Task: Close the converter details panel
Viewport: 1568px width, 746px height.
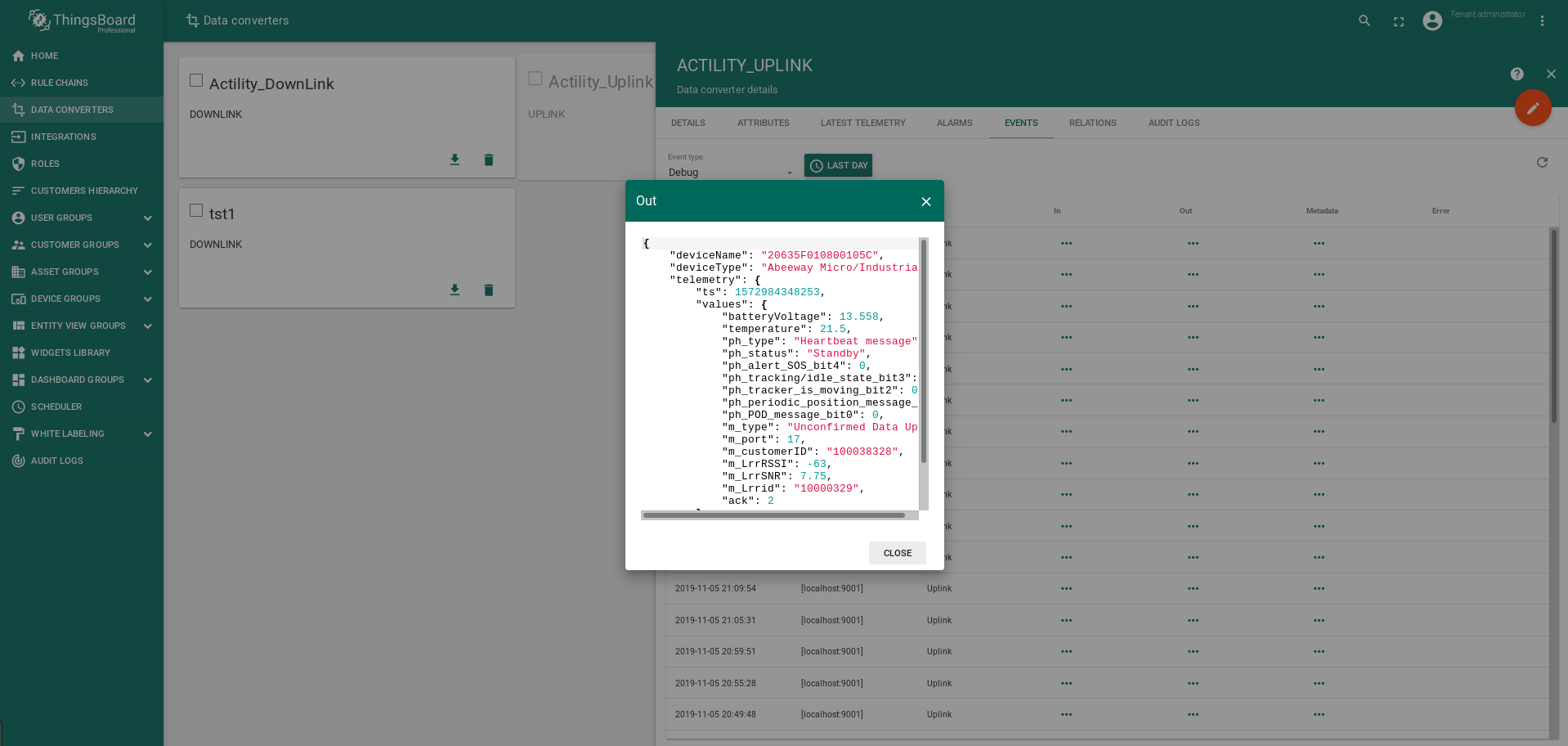Action: pos(1551,74)
